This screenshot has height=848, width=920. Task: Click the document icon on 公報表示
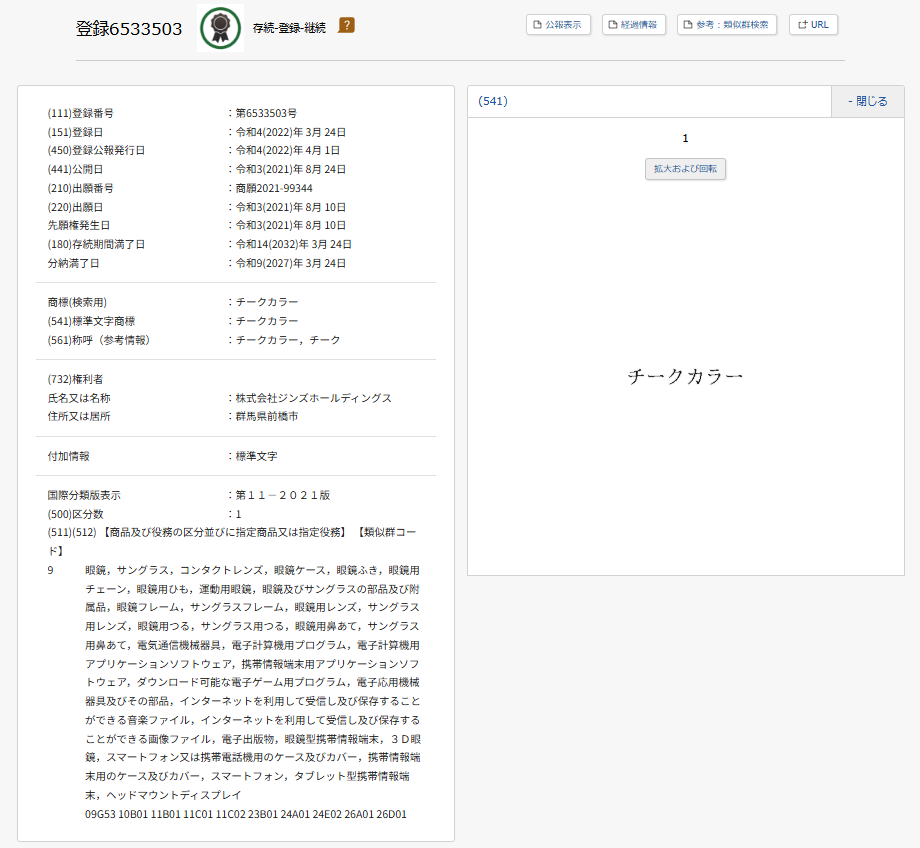tap(538, 24)
